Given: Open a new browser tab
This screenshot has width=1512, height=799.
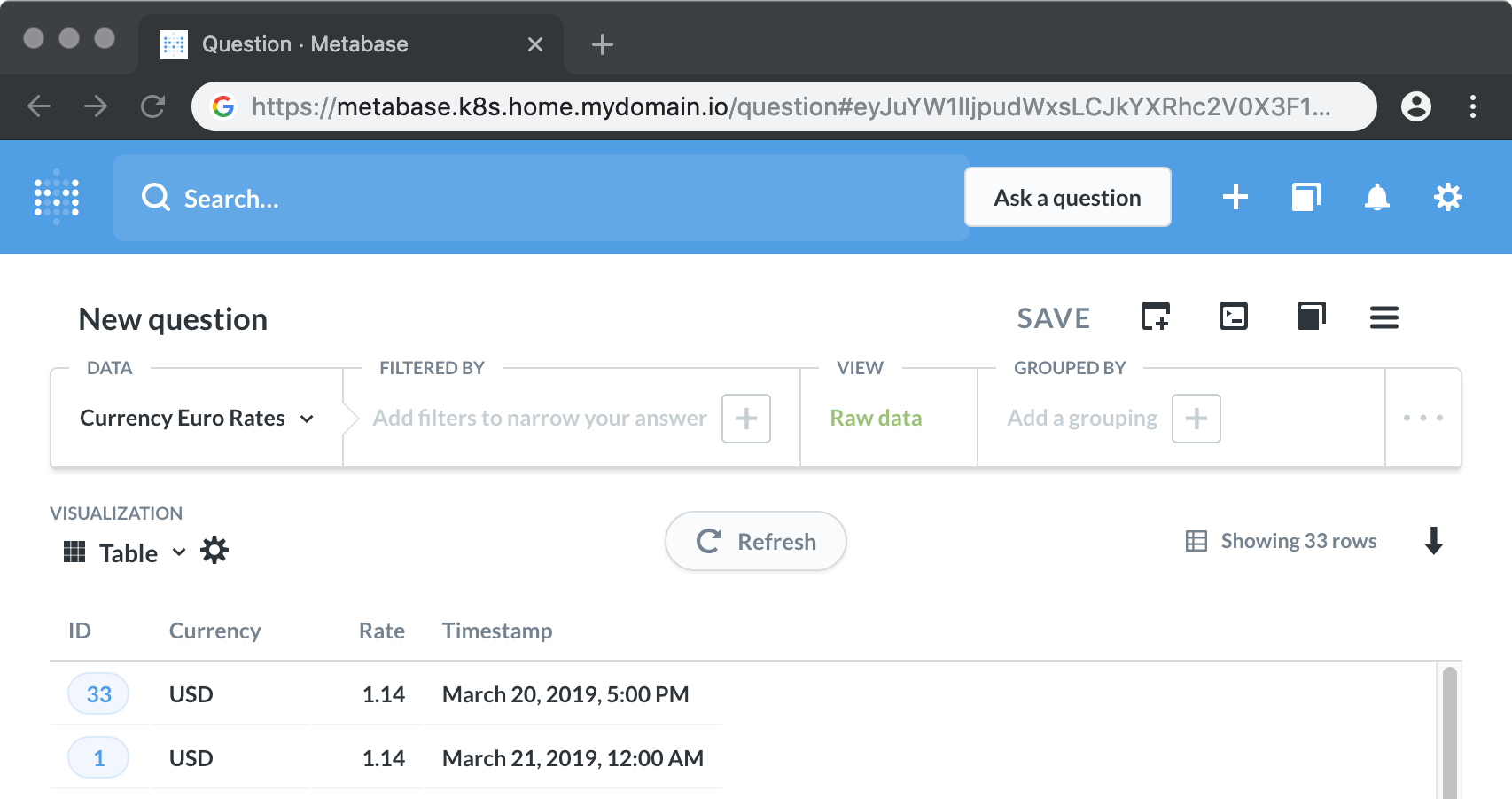Looking at the screenshot, I should [x=602, y=44].
